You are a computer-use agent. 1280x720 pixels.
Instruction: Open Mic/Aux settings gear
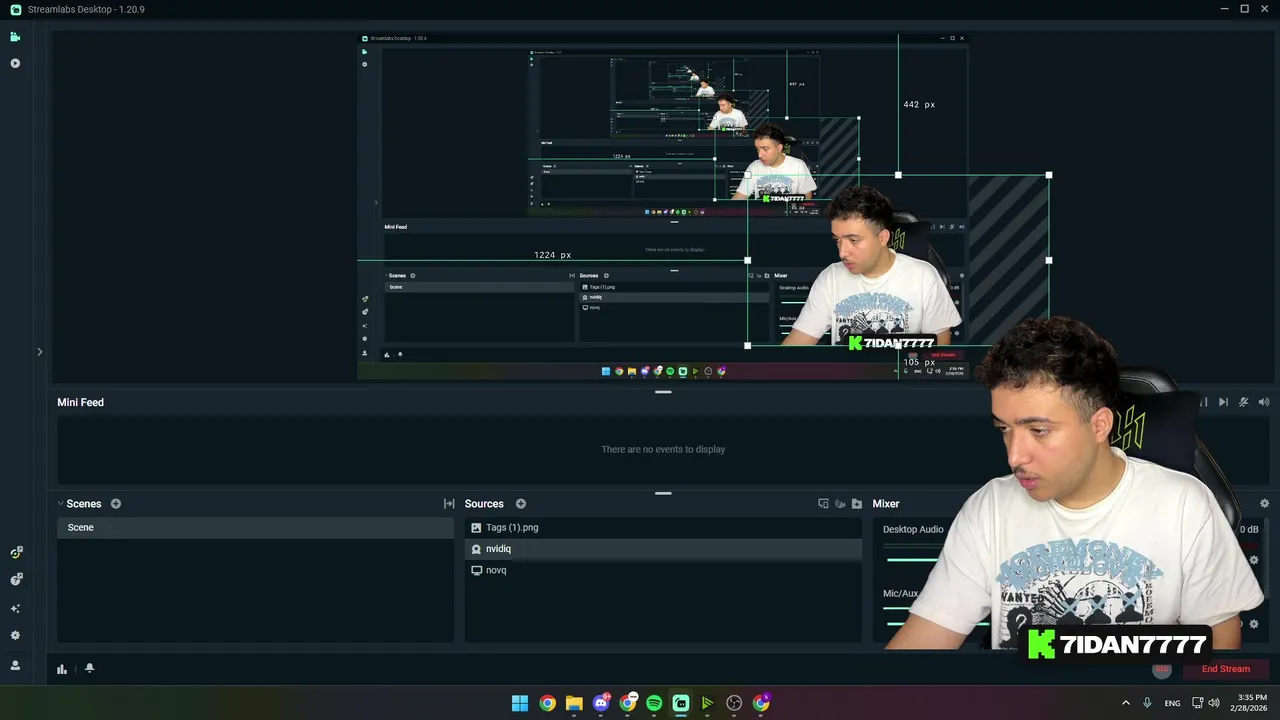point(1254,624)
